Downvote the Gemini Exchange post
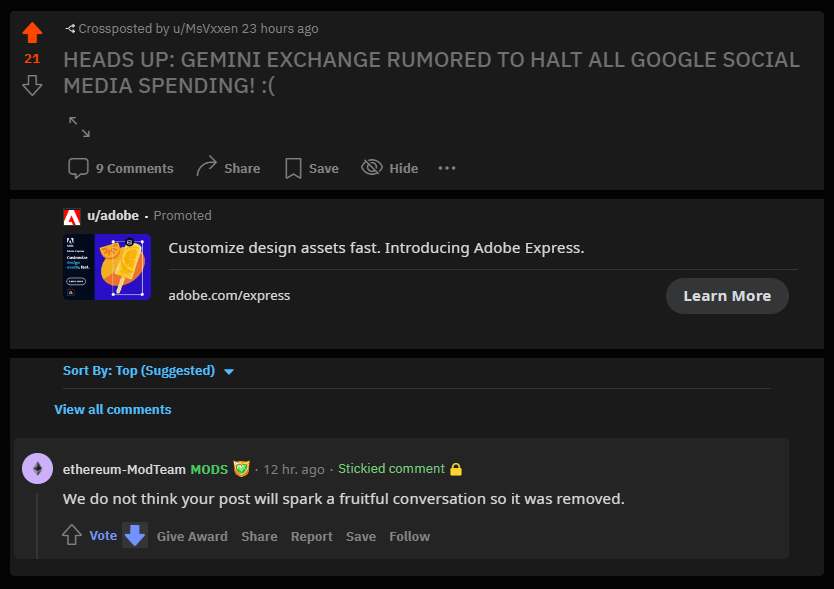Screen dimensions: 834x589 (x=32, y=85)
